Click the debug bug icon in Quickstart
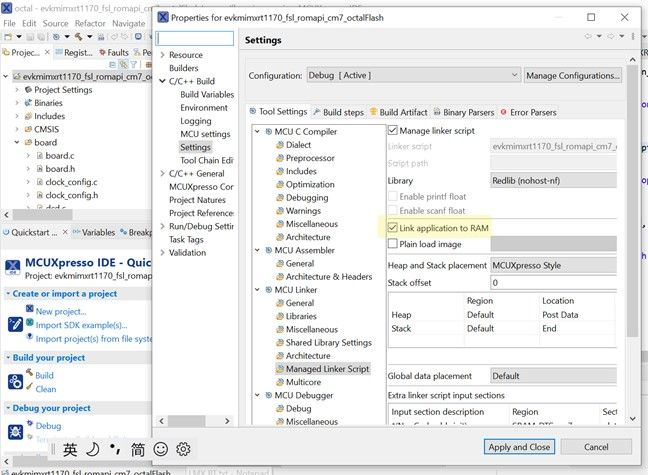Screen dimensions: 648x475 (x=15, y=432)
